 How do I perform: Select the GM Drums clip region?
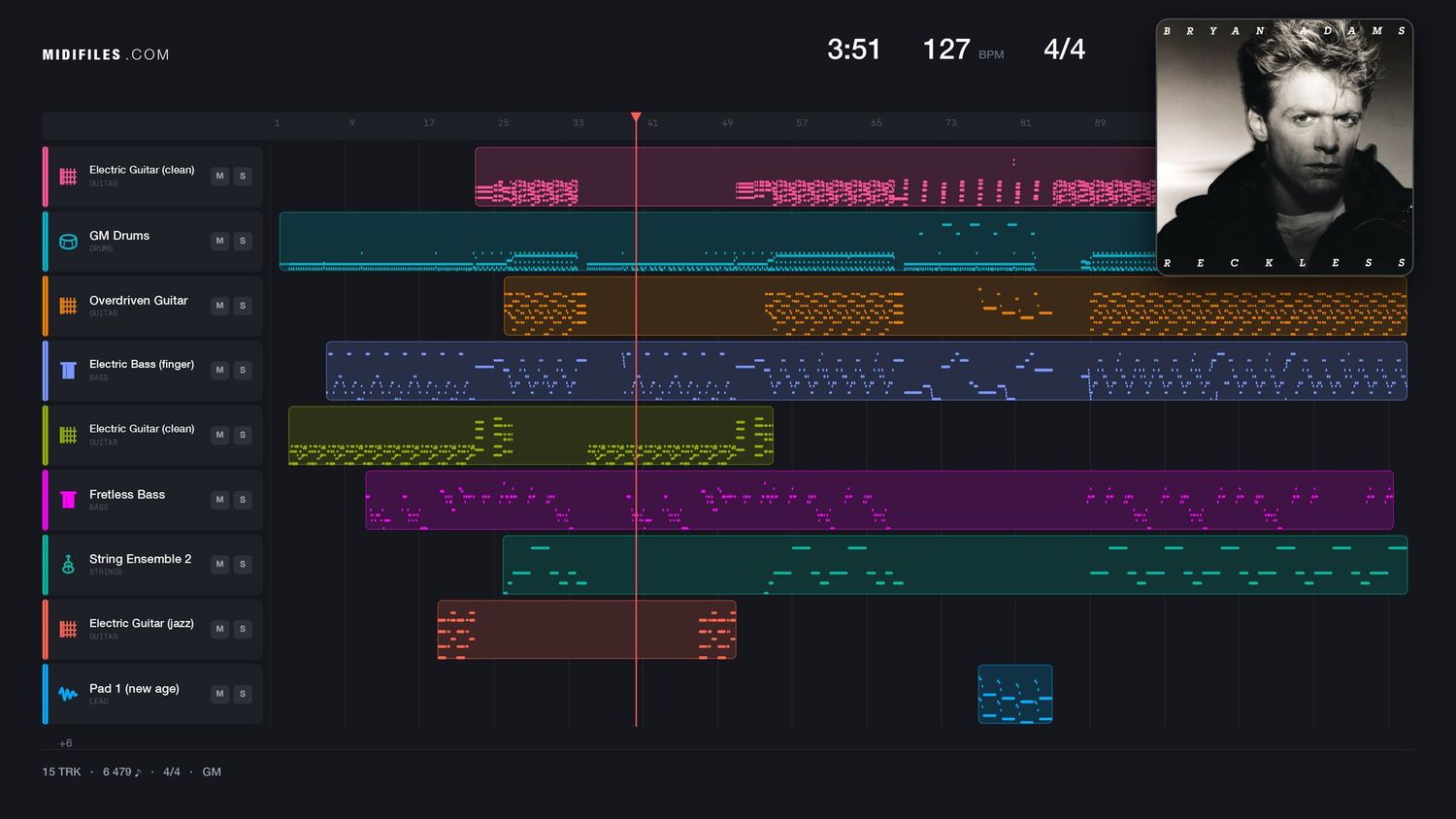pyautogui.click(x=718, y=242)
